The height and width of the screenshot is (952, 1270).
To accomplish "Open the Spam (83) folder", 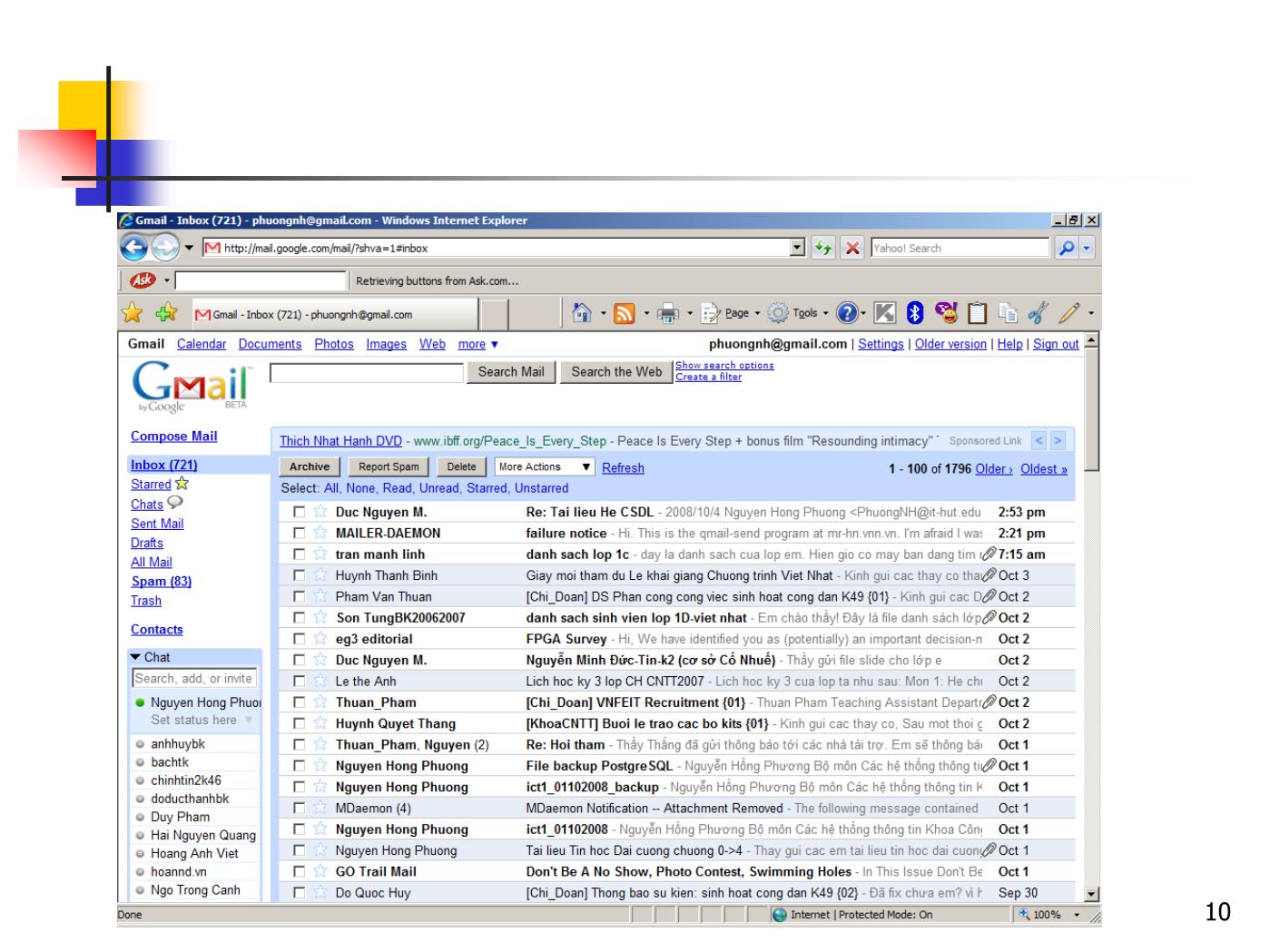I will click(x=161, y=582).
